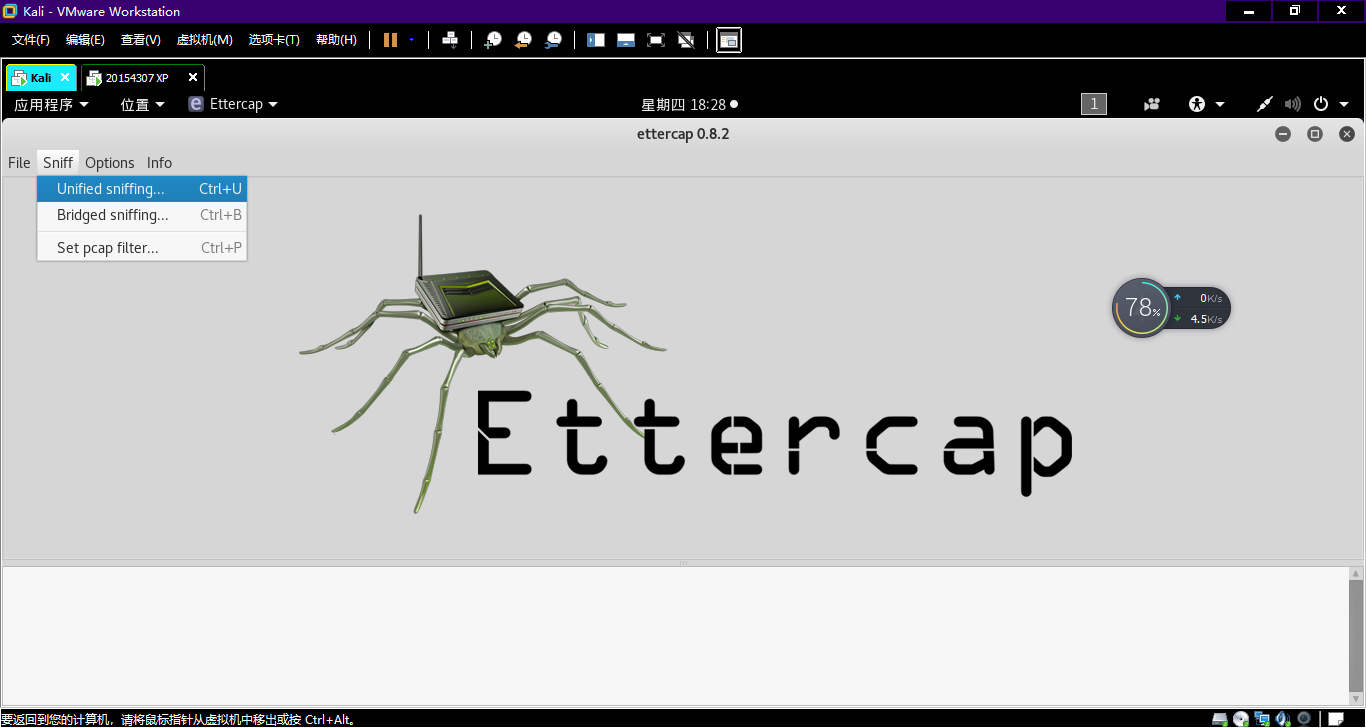The image size is (1366, 728).
Task: Open the snapshot manager icon
Action: (x=553, y=40)
